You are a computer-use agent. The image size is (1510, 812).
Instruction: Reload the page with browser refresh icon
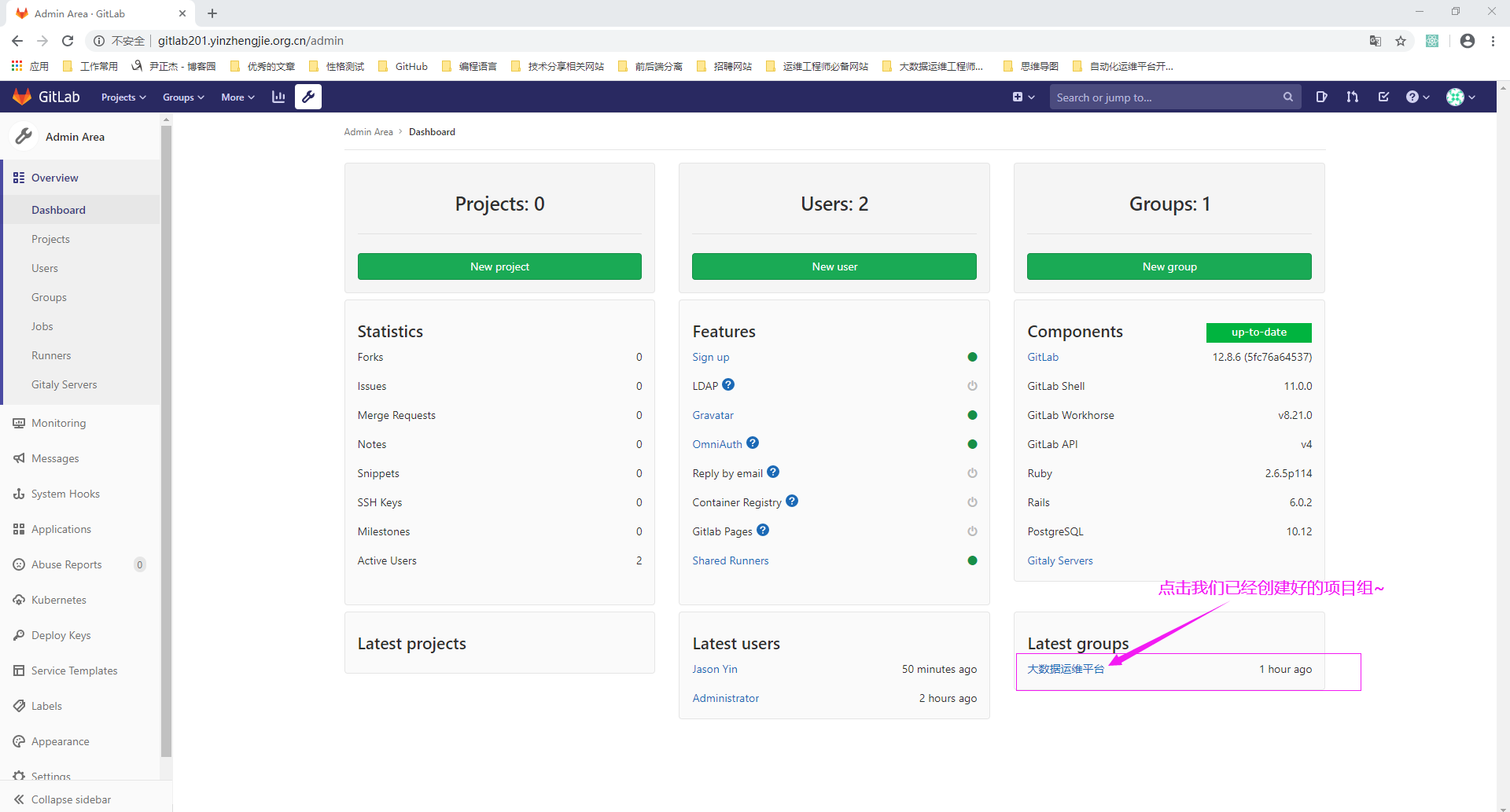coord(68,41)
